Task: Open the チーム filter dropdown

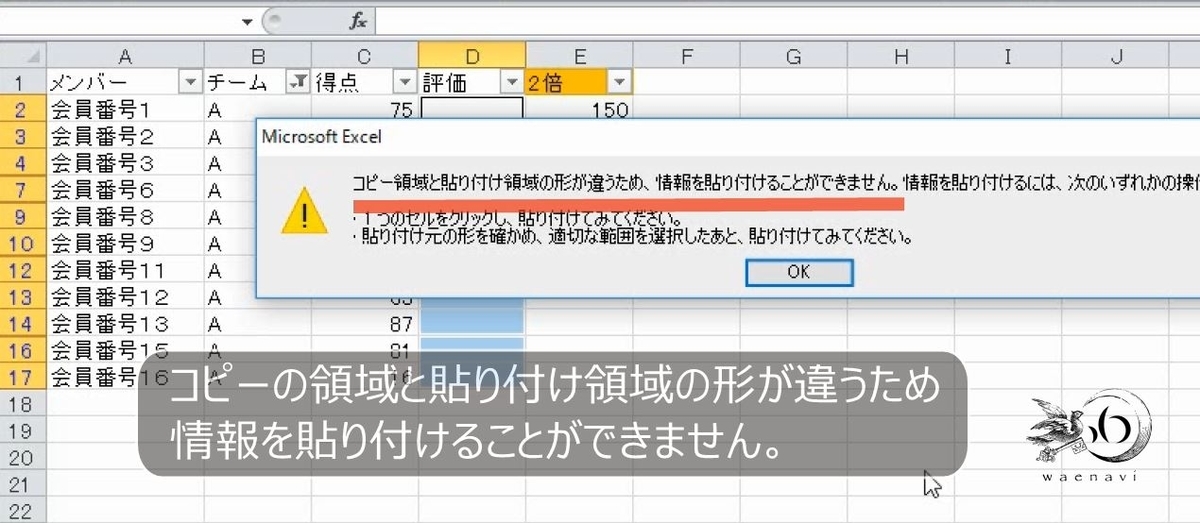Action: click(297, 83)
